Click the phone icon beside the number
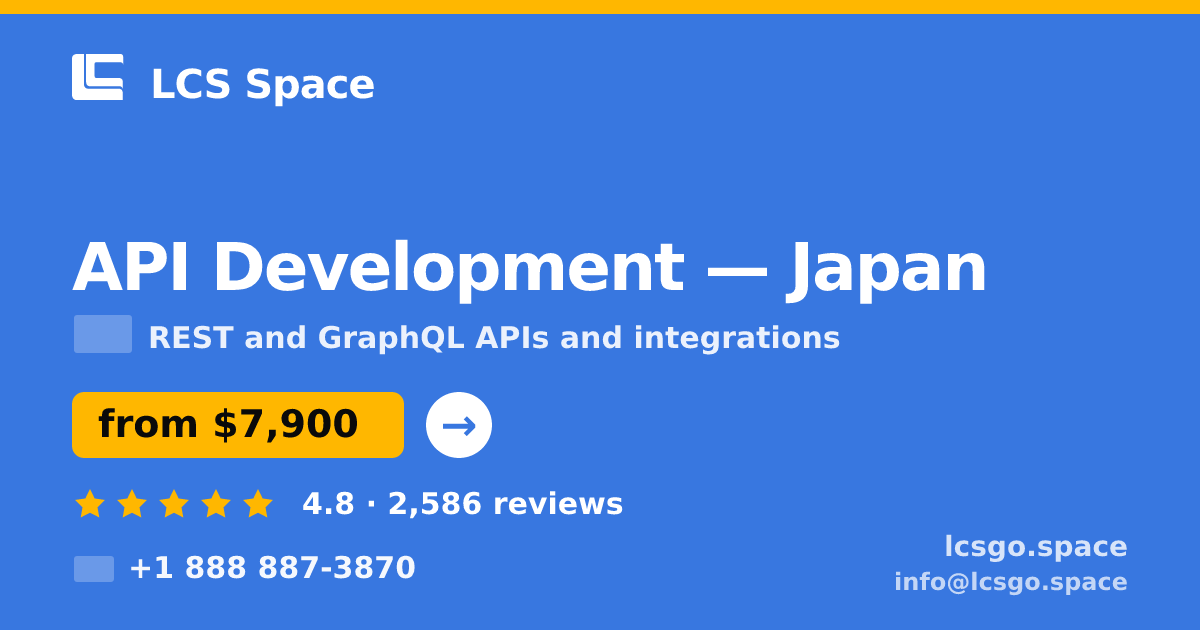The height and width of the screenshot is (630, 1200). 94,569
